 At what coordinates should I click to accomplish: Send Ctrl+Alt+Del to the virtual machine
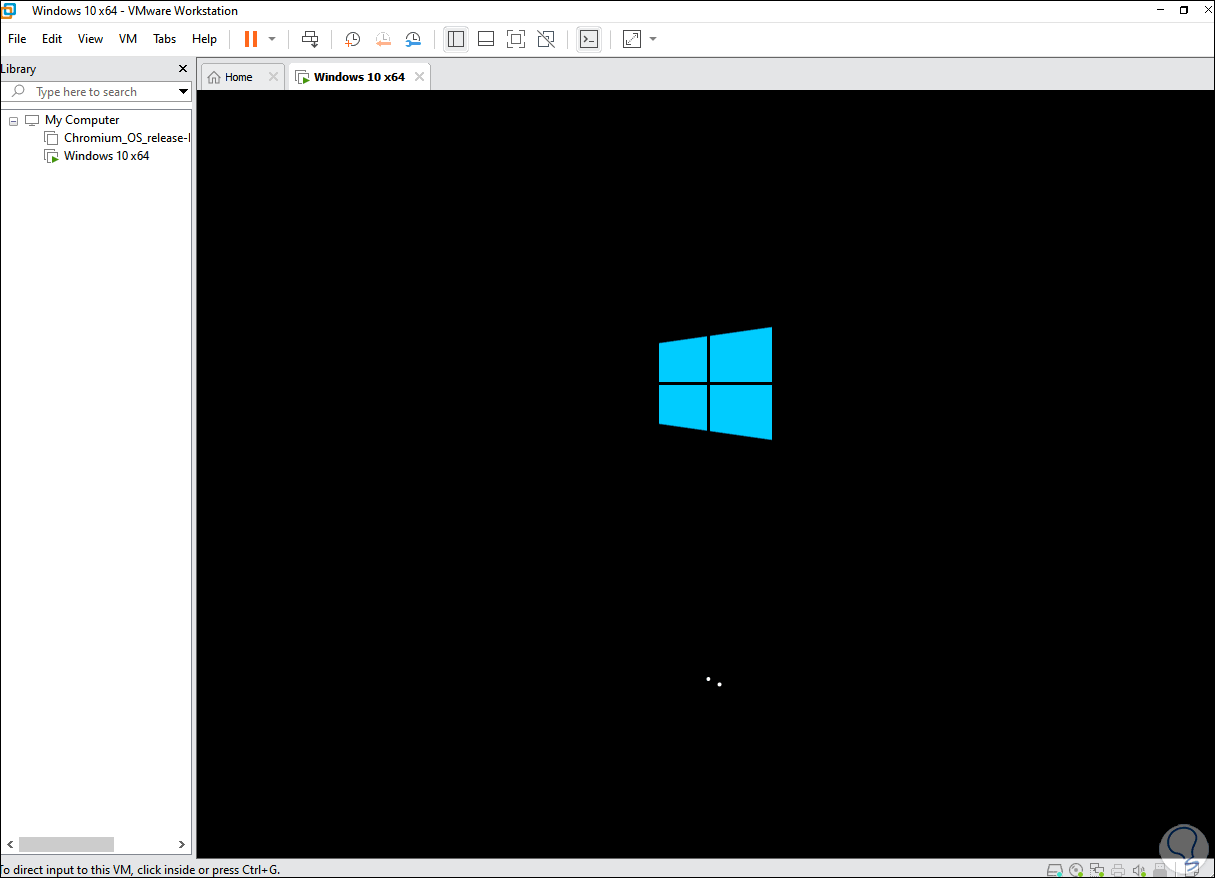310,39
